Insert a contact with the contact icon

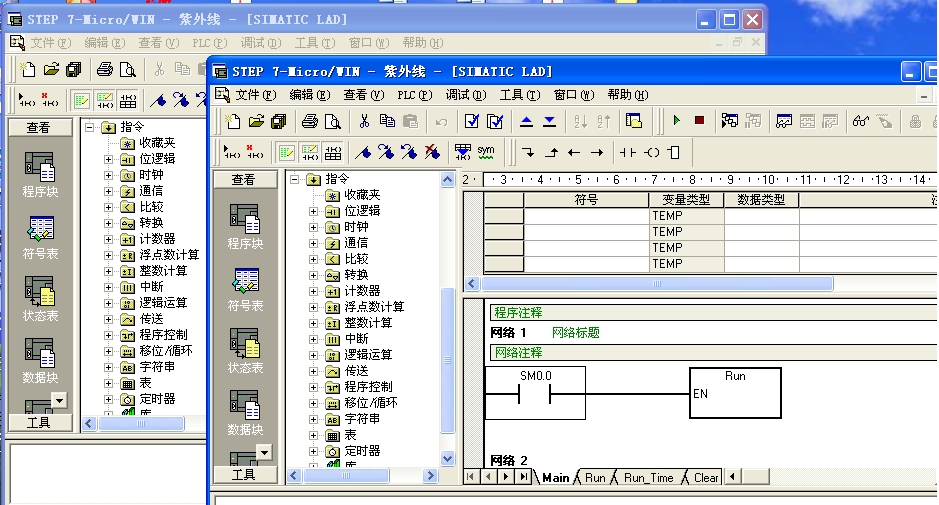(x=628, y=153)
